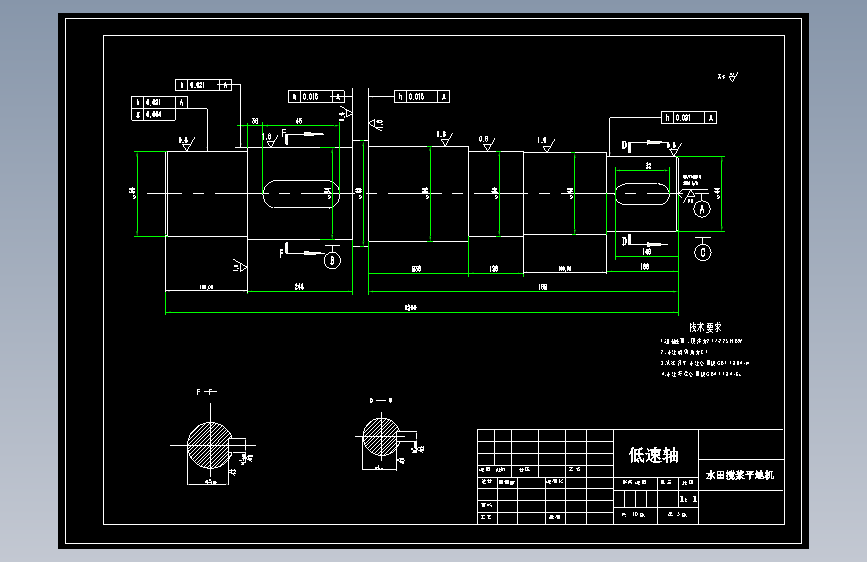Screen dimensions: 867x562
Task: Select the tolerance frame above the upper D arrow
Action: point(689,118)
